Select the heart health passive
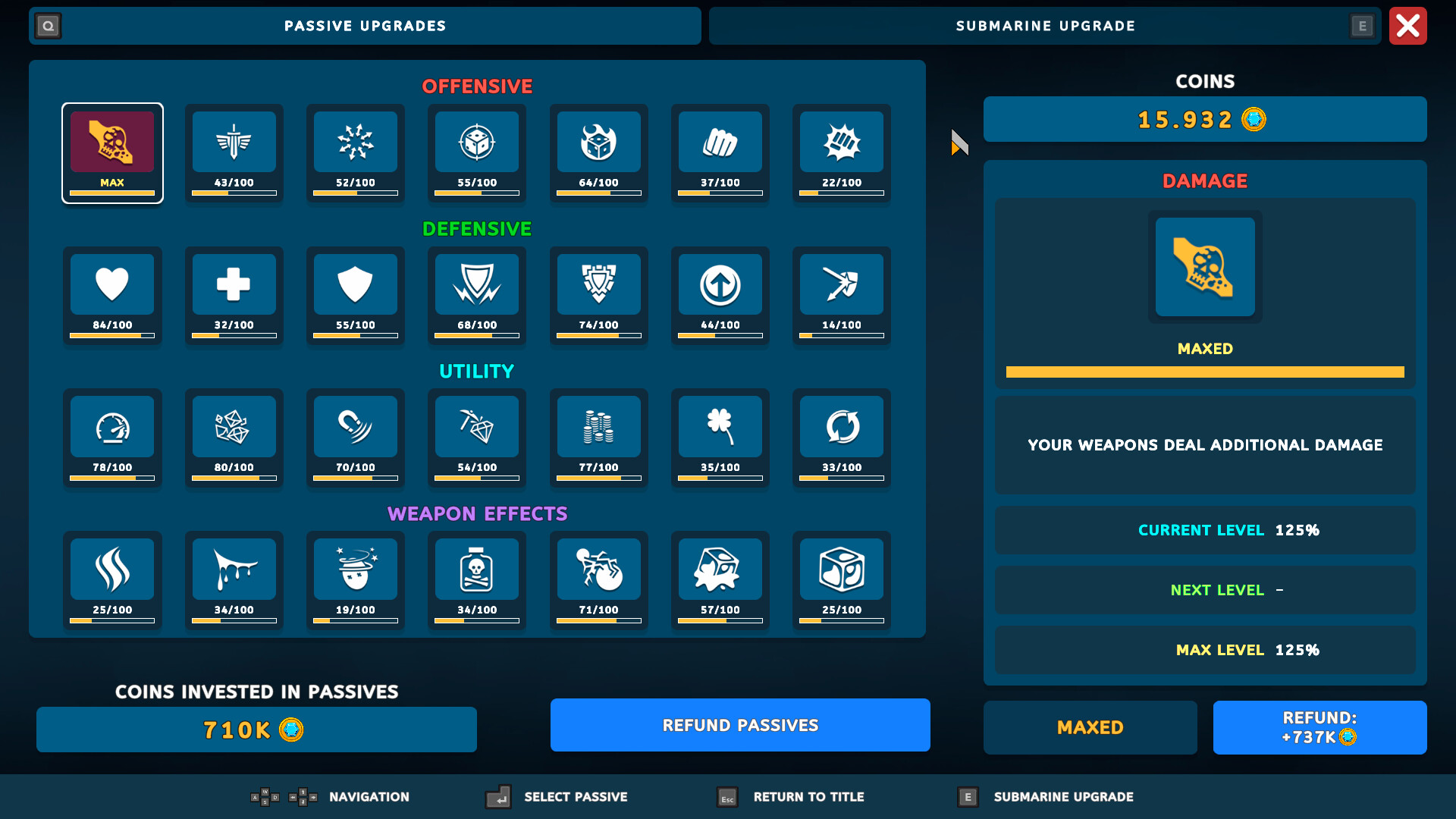1456x819 pixels. [x=112, y=284]
